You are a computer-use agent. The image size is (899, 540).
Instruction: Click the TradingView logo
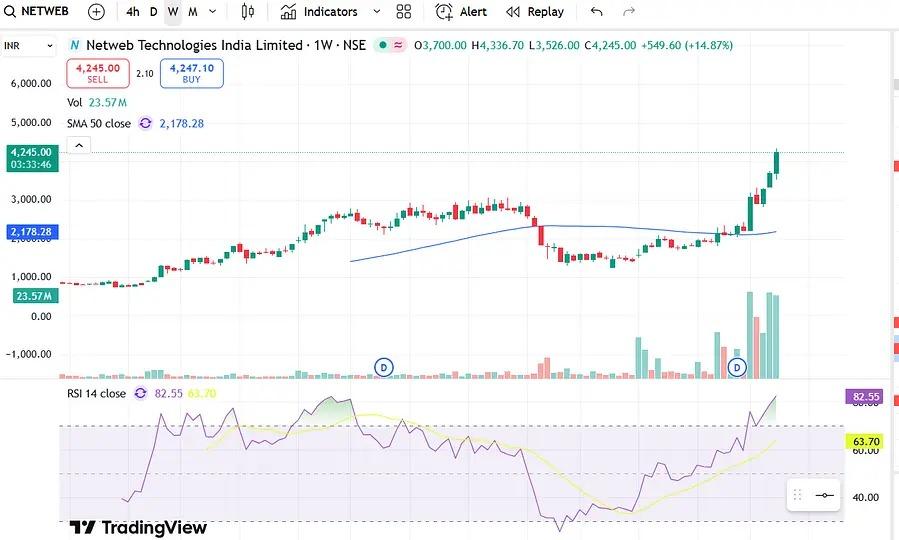coord(138,527)
